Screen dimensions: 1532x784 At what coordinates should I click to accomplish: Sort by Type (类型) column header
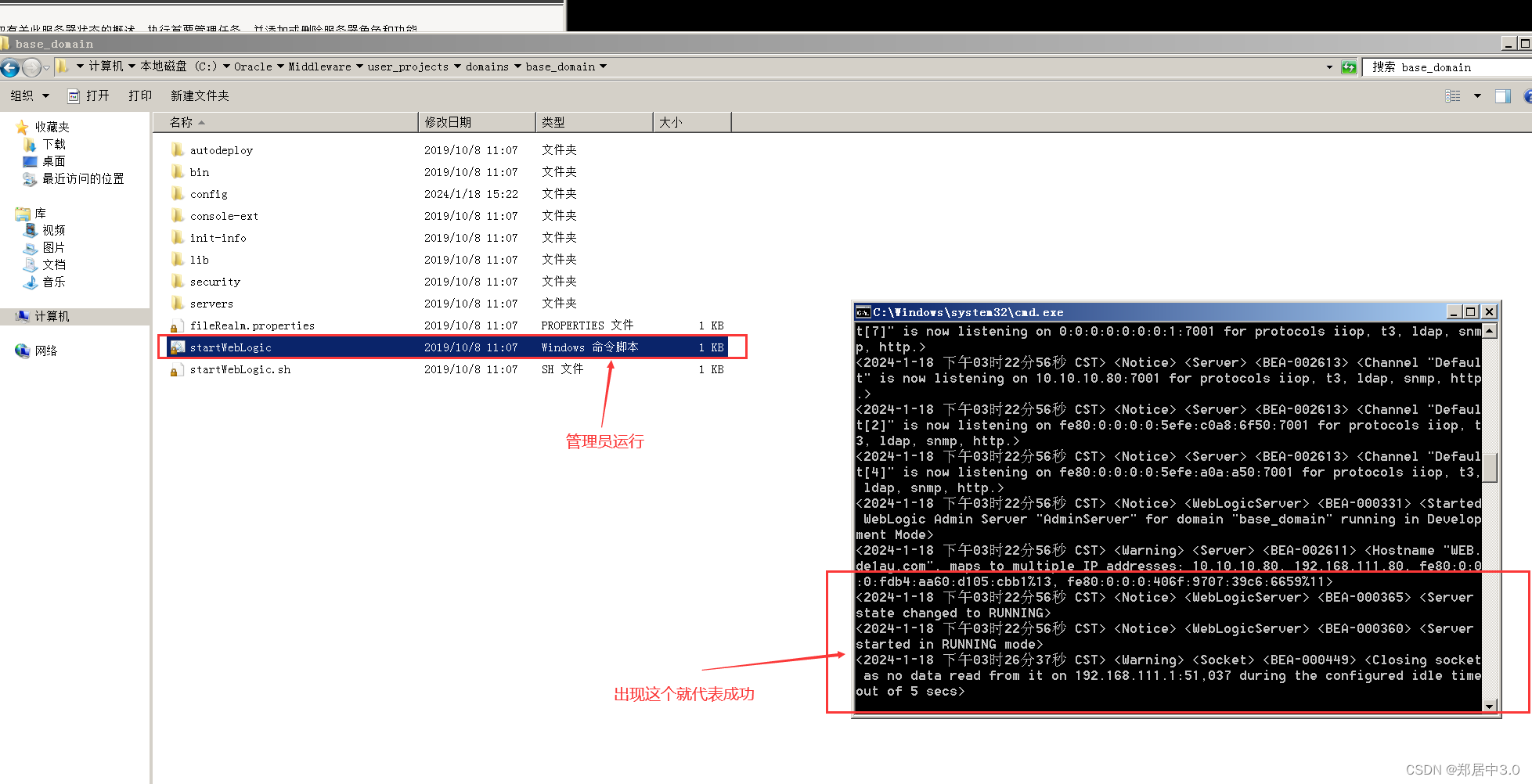595,122
